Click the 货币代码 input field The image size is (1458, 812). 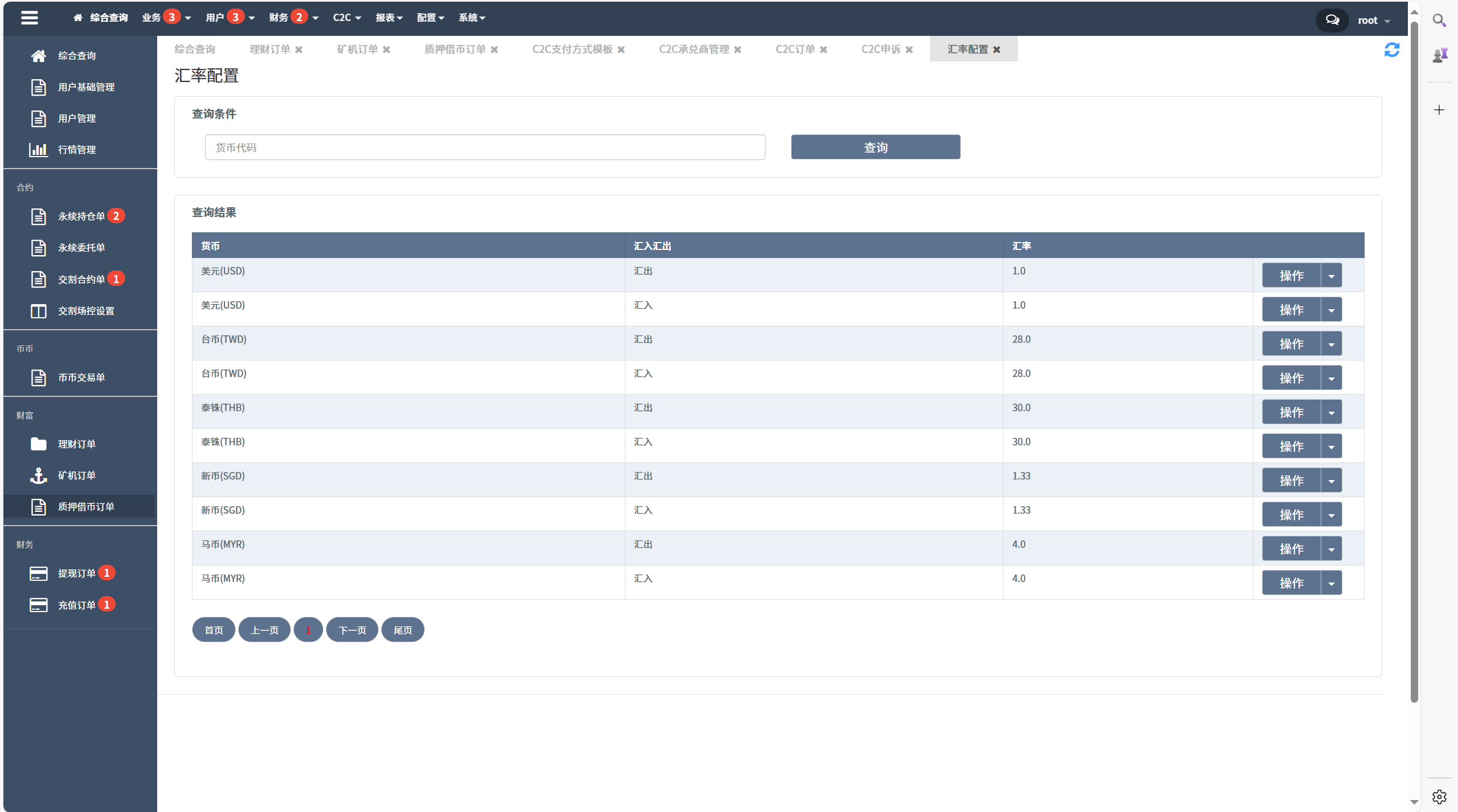(485, 147)
